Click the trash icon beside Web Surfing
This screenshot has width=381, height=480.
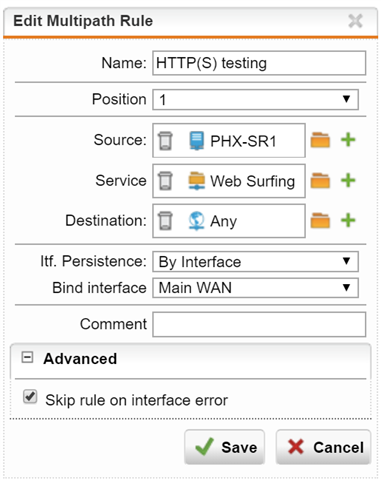(x=165, y=181)
